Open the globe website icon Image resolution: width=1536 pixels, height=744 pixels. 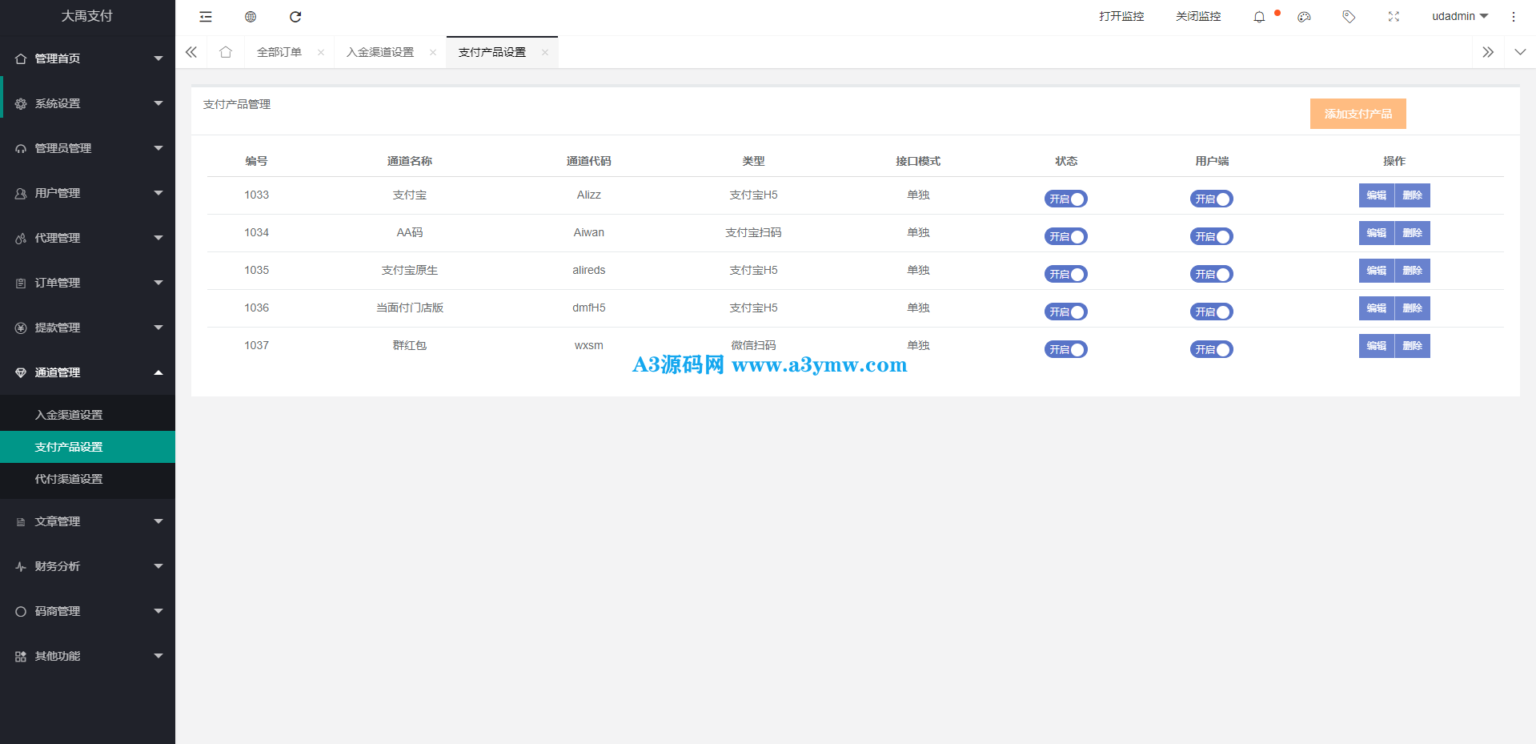coord(250,17)
